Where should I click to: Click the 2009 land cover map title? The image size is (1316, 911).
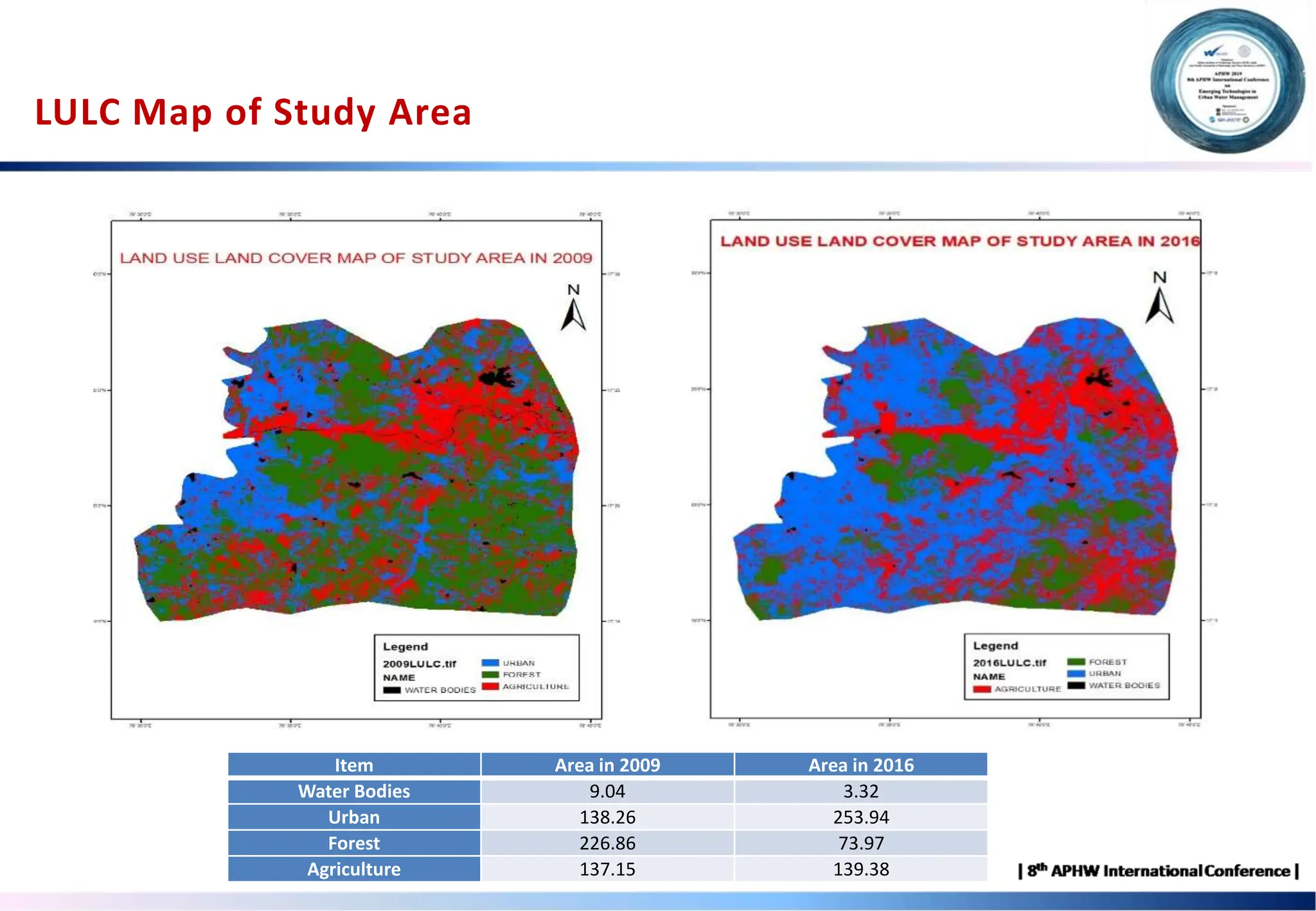click(x=356, y=258)
